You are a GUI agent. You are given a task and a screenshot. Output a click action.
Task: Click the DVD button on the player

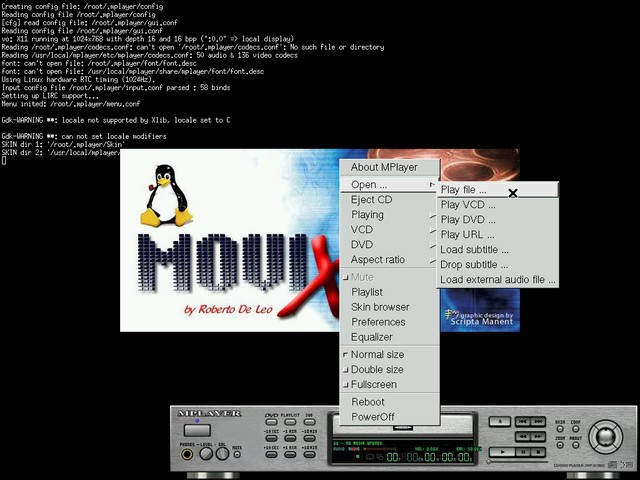tap(271, 422)
